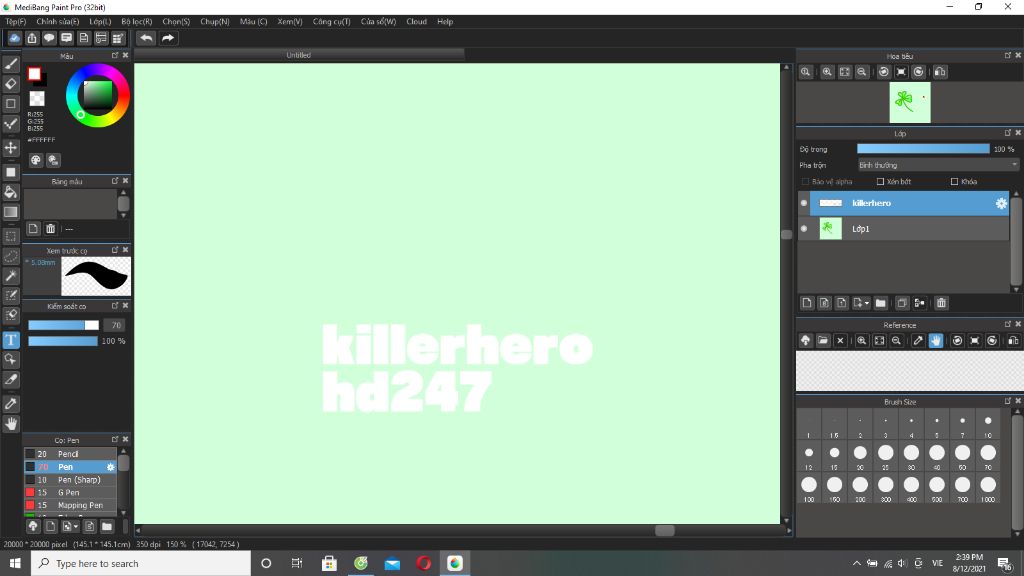Expand the add-brush dropdown in brush panel
Image resolution: width=1024 pixels, height=576 pixels.
pos(76,526)
